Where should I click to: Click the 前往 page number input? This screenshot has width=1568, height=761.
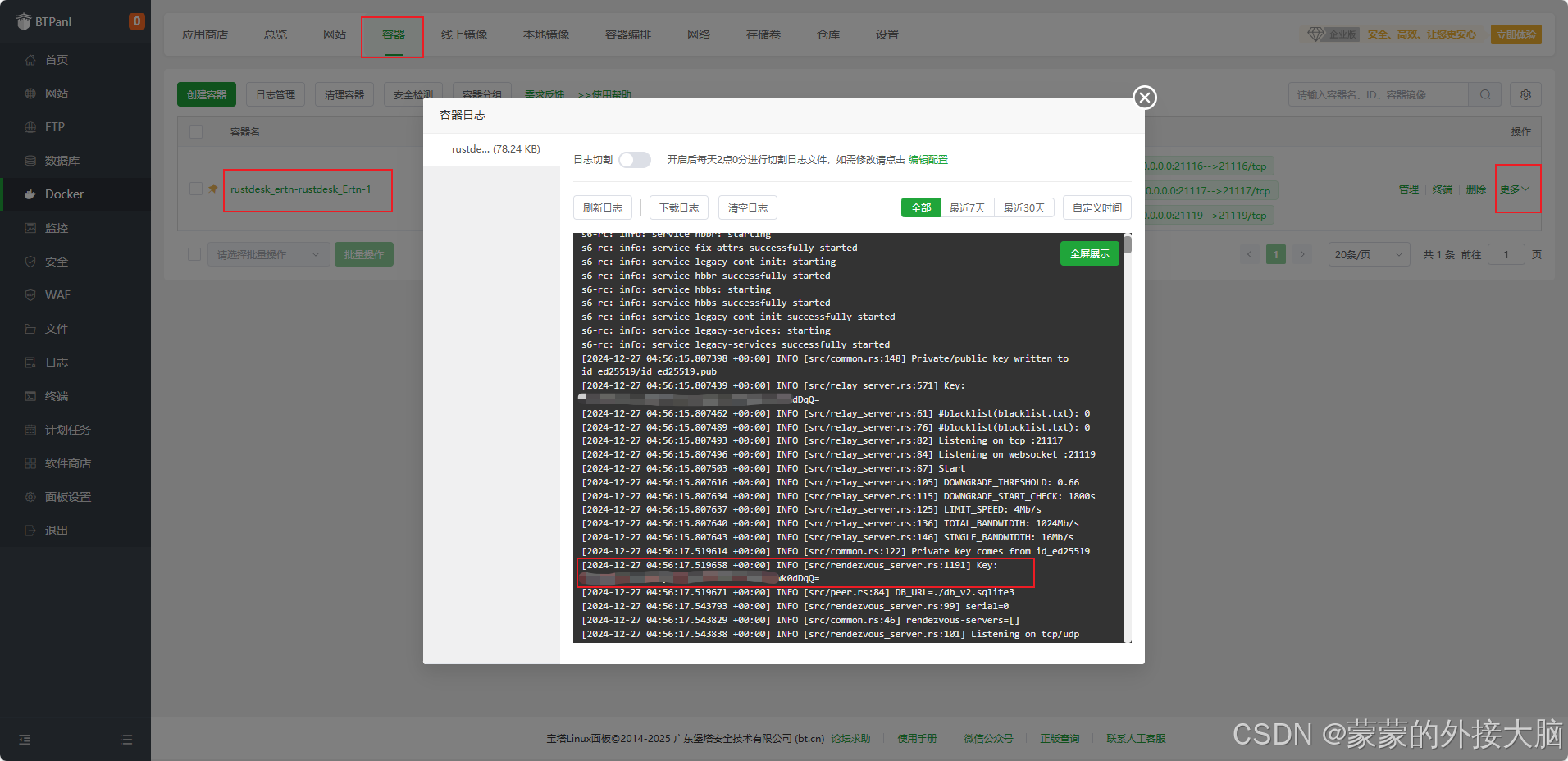(x=1506, y=254)
